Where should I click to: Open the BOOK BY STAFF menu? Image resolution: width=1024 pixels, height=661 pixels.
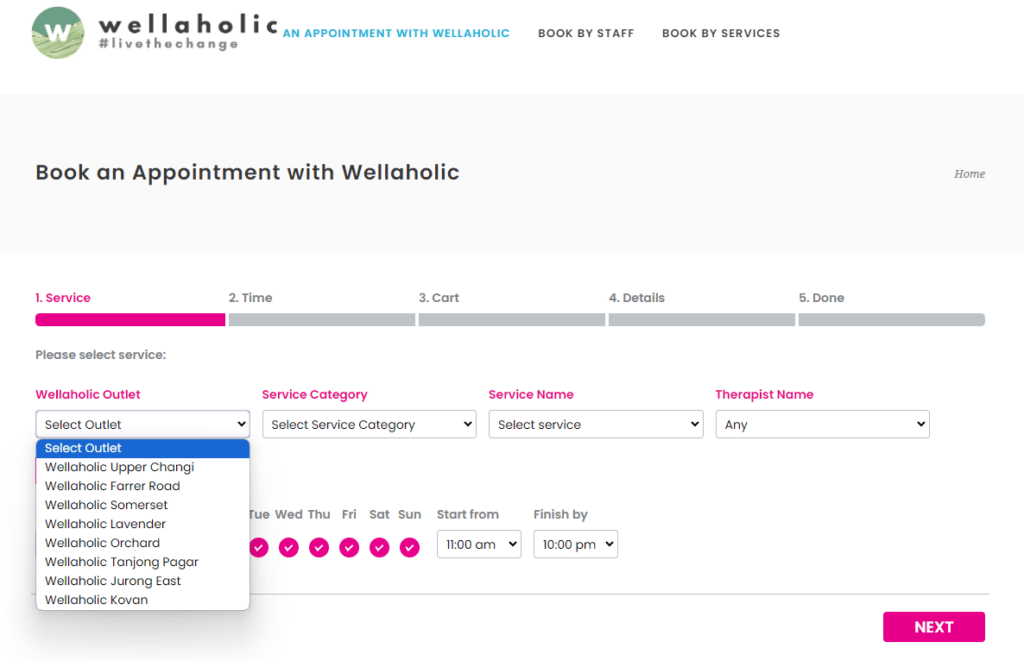click(585, 33)
